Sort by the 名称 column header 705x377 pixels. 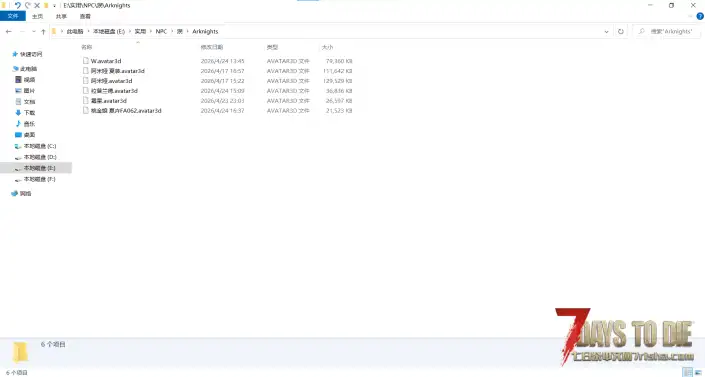click(x=87, y=47)
